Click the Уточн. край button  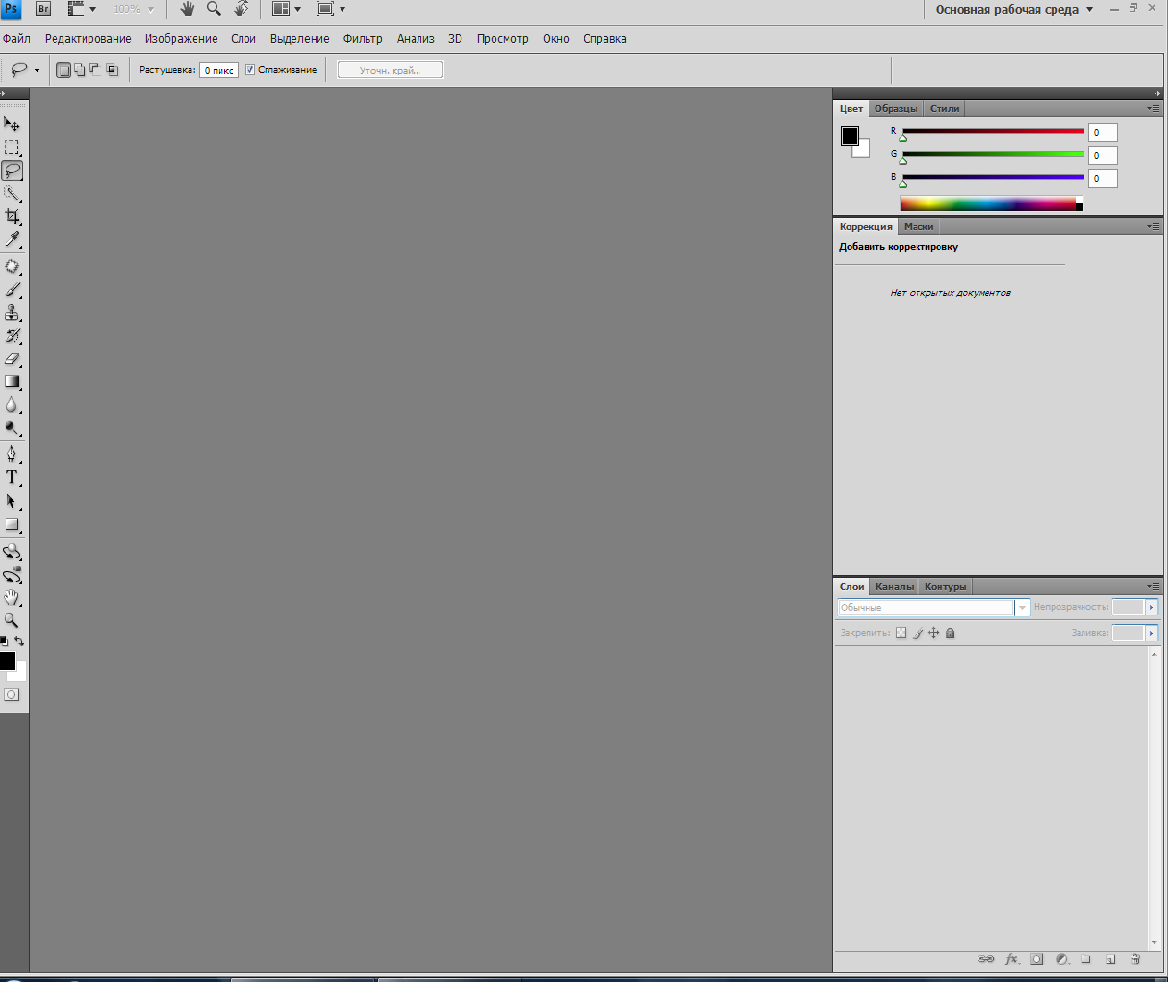390,70
